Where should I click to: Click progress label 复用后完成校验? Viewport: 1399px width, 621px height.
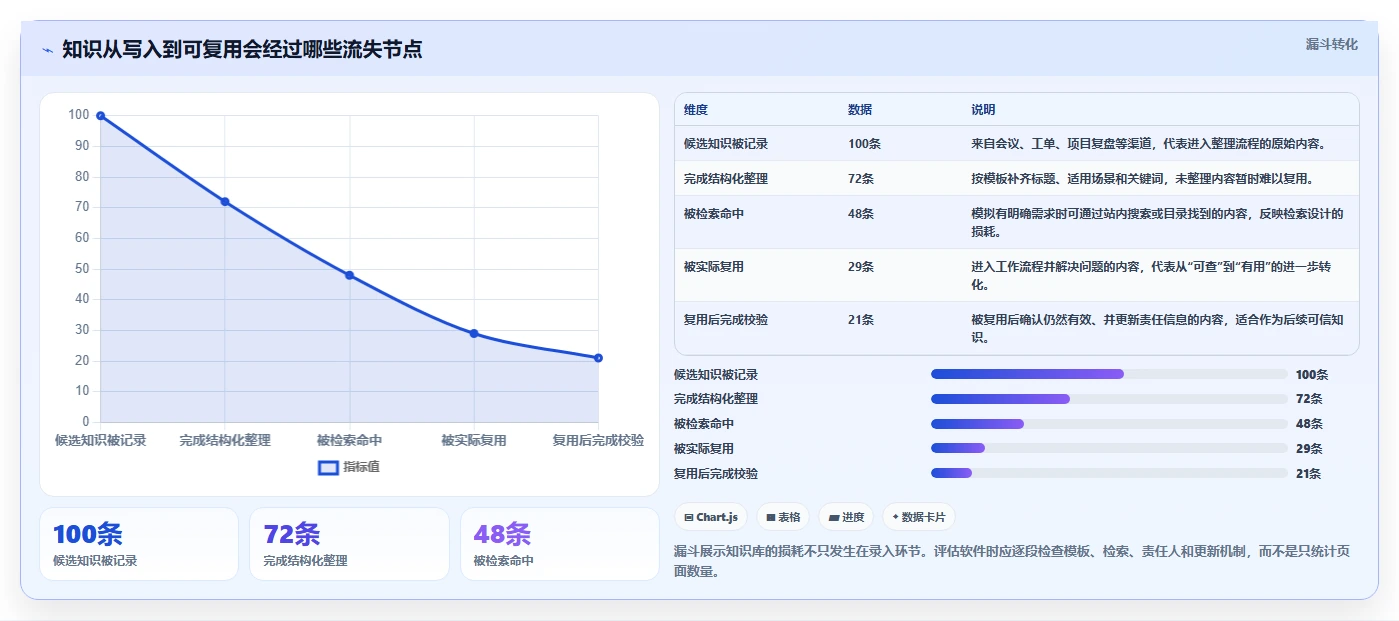tap(716, 473)
